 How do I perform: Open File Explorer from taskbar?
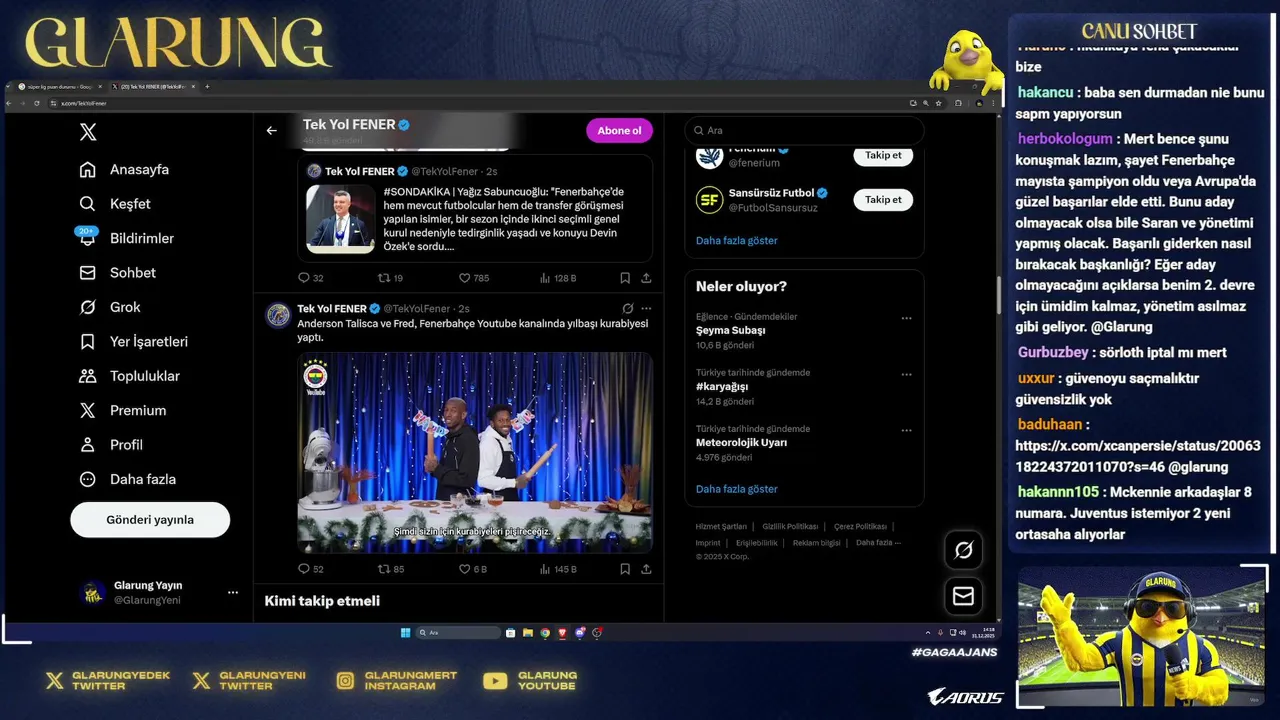click(527, 633)
